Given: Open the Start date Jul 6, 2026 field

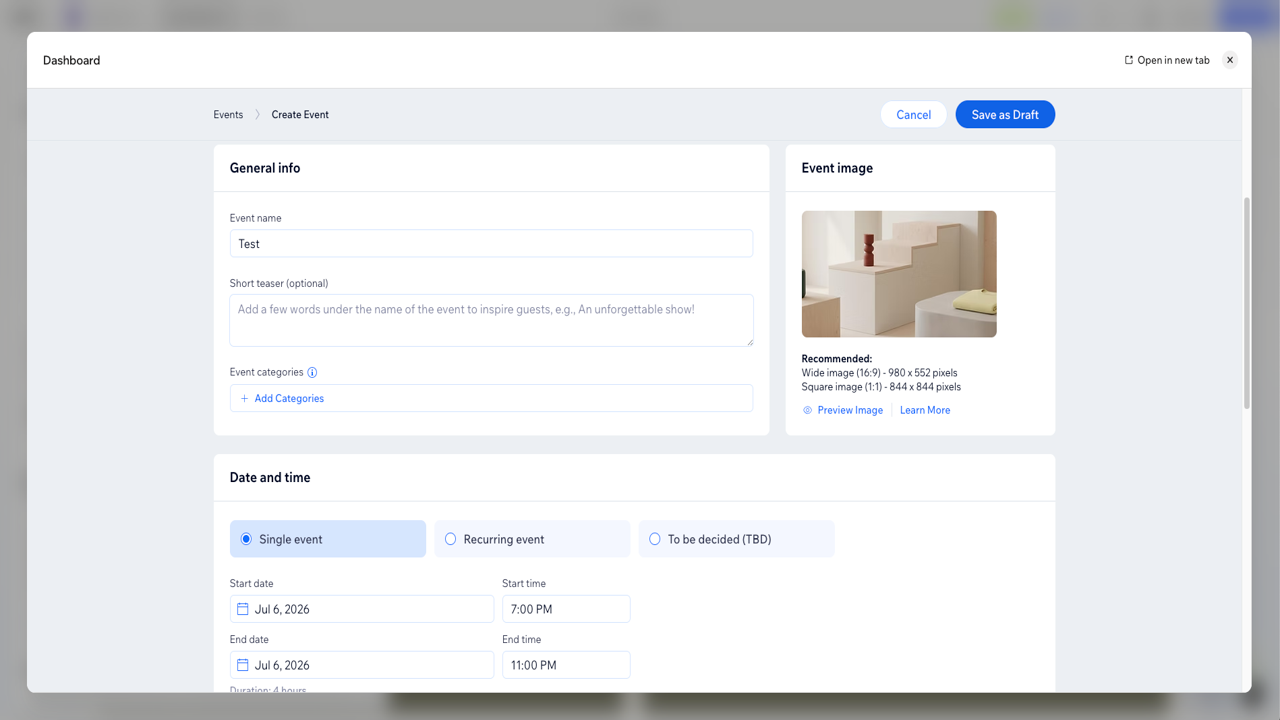Looking at the screenshot, I should coord(362,609).
